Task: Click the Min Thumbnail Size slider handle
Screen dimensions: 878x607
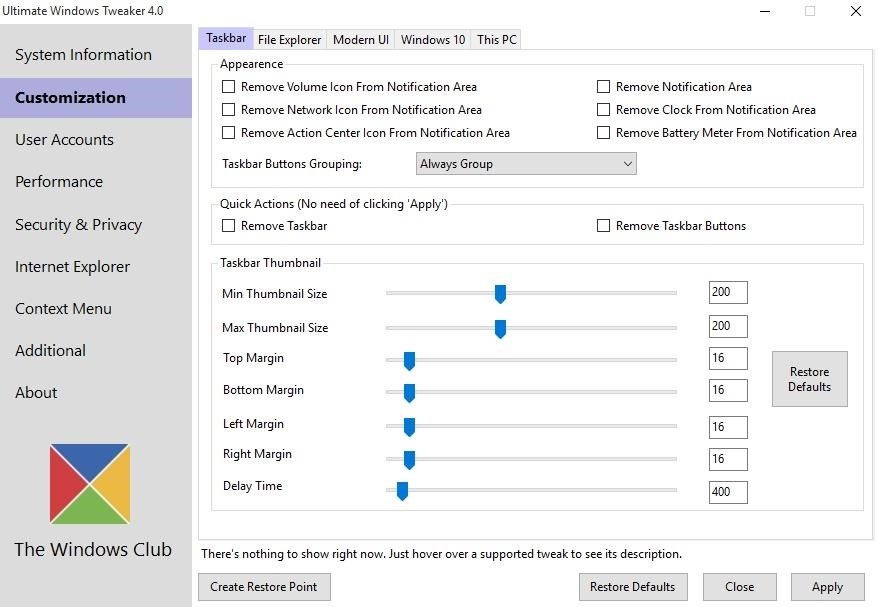Action: pos(501,294)
